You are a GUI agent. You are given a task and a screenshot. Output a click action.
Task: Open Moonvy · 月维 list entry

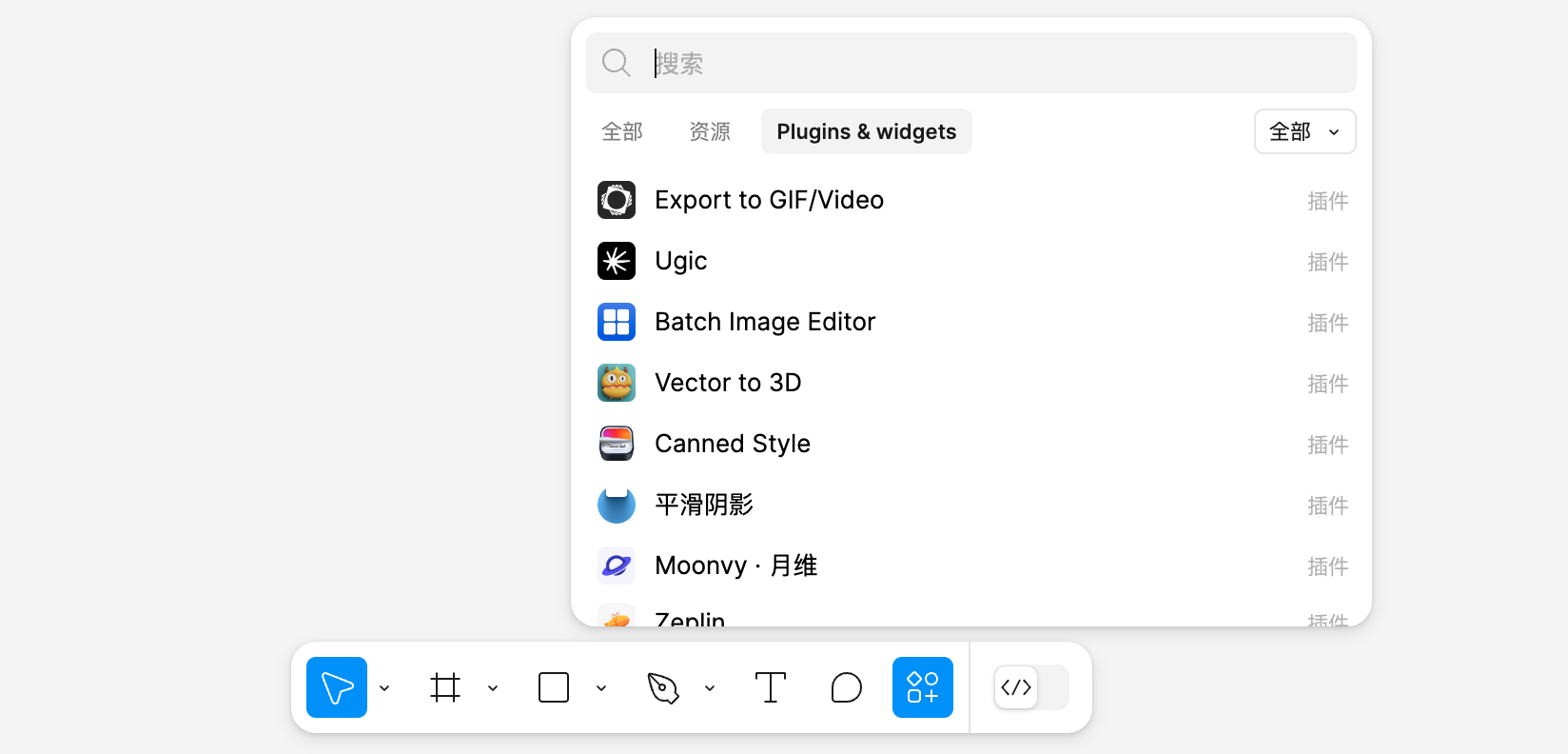click(x=971, y=565)
